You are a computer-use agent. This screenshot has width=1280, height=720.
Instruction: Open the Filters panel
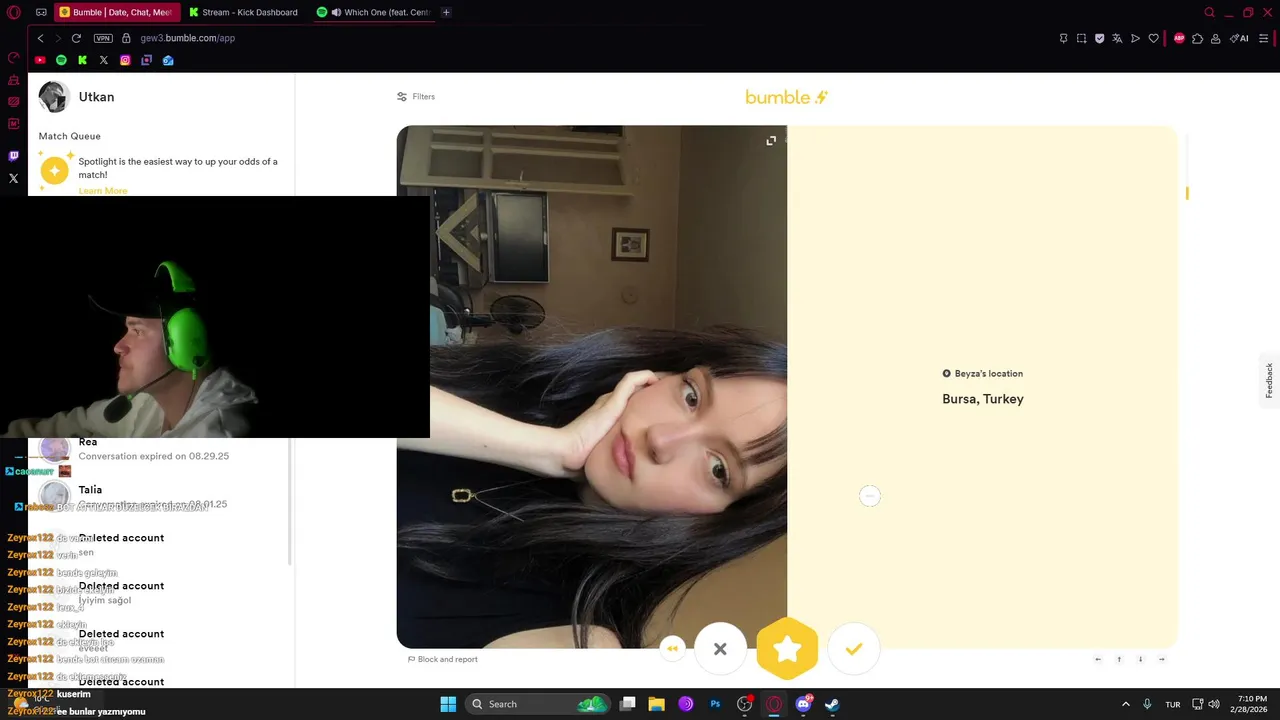pyautogui.click(x=416, y=97)
